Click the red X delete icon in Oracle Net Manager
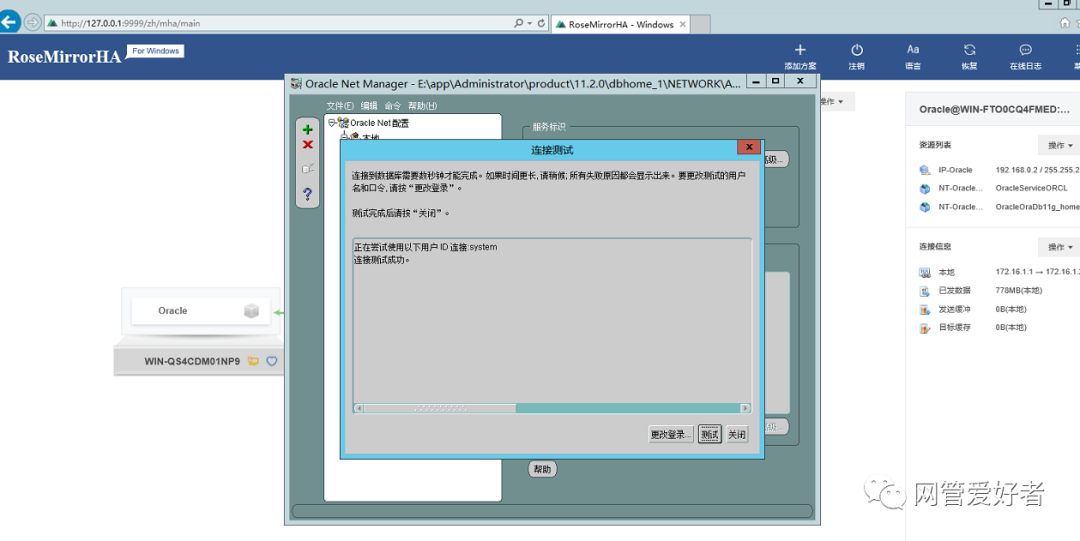 tap(307, 145)
